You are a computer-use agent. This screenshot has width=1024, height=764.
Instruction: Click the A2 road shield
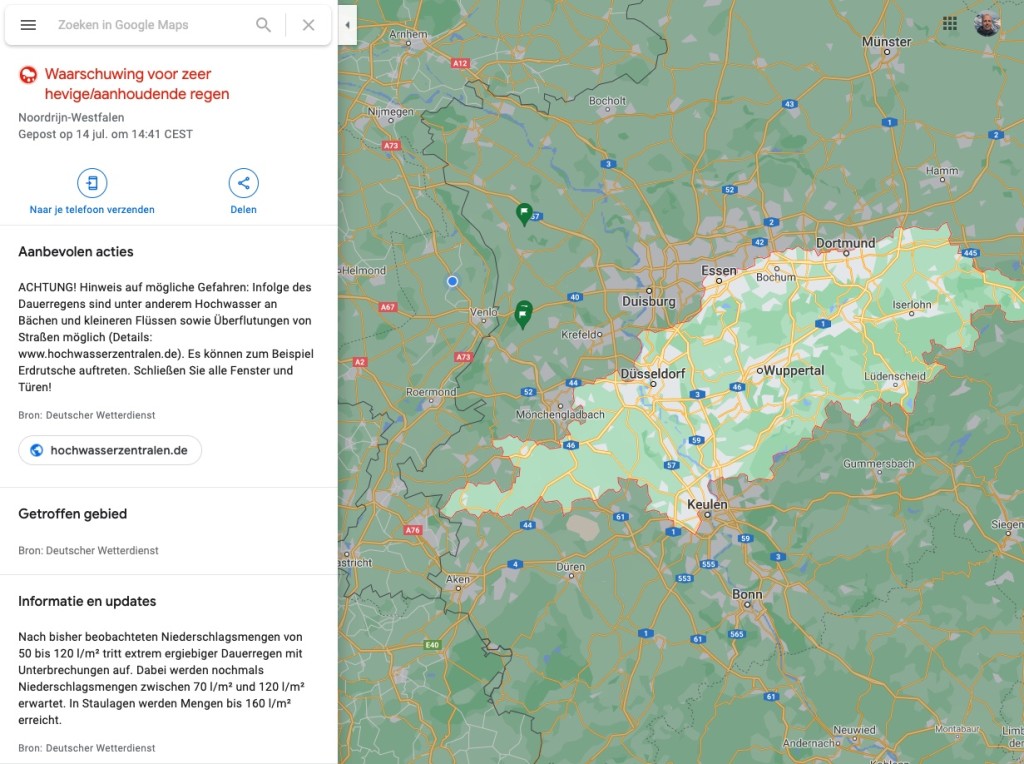click(x=359, y=362)
